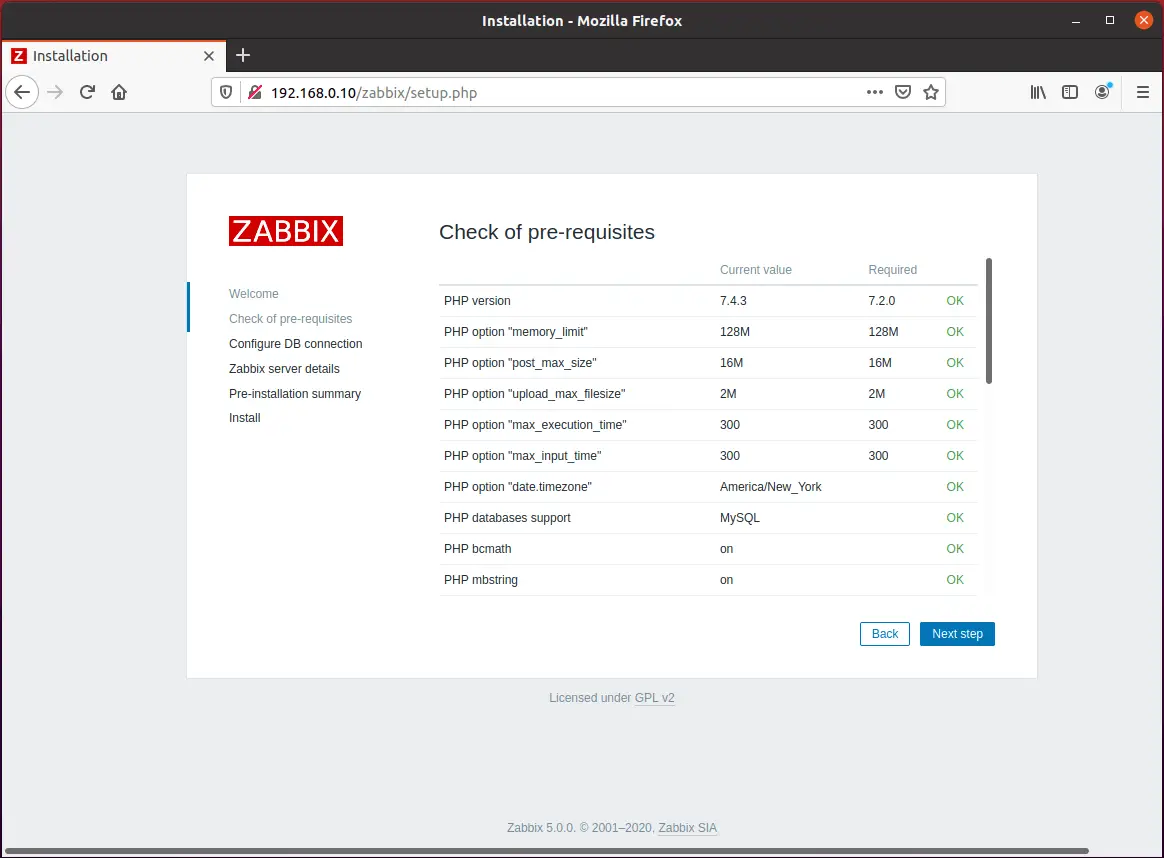Click 'PHP mbstring' row label
1164x858 pixels.
(x=481, y=580)
